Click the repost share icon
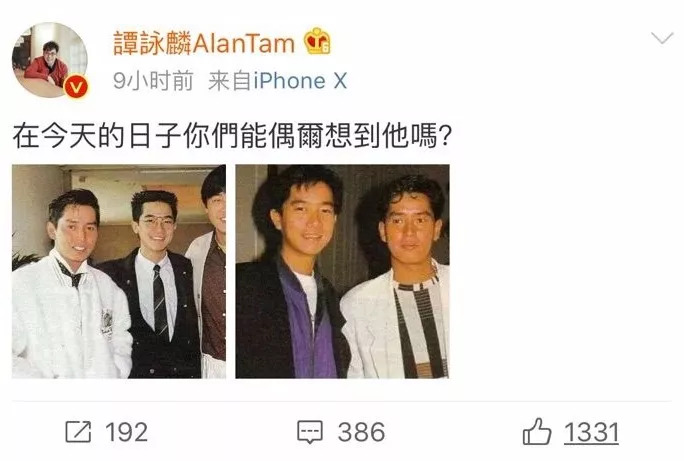 click(x=79, y=432)
